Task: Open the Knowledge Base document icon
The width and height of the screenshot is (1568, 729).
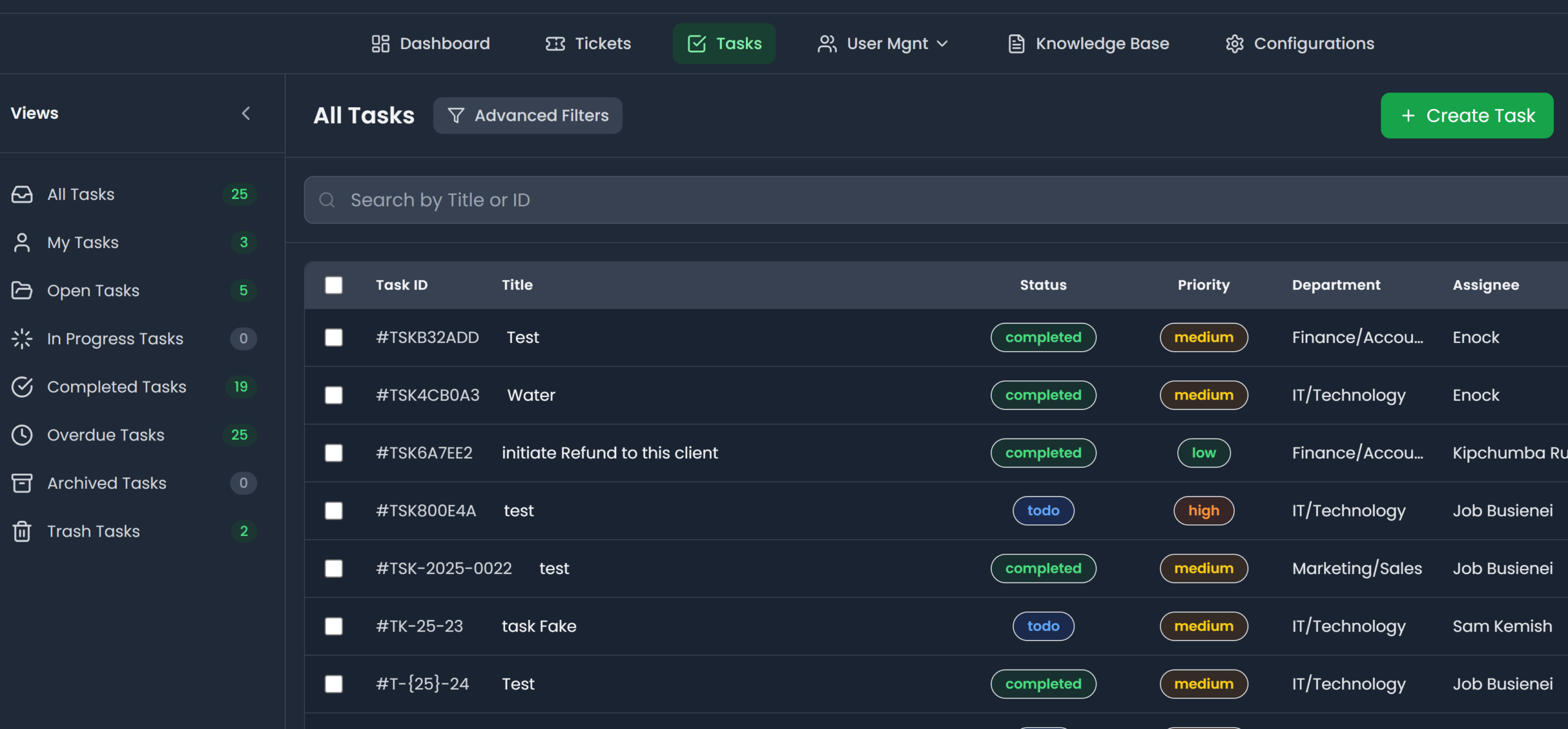Action: tap(1016, 43)
